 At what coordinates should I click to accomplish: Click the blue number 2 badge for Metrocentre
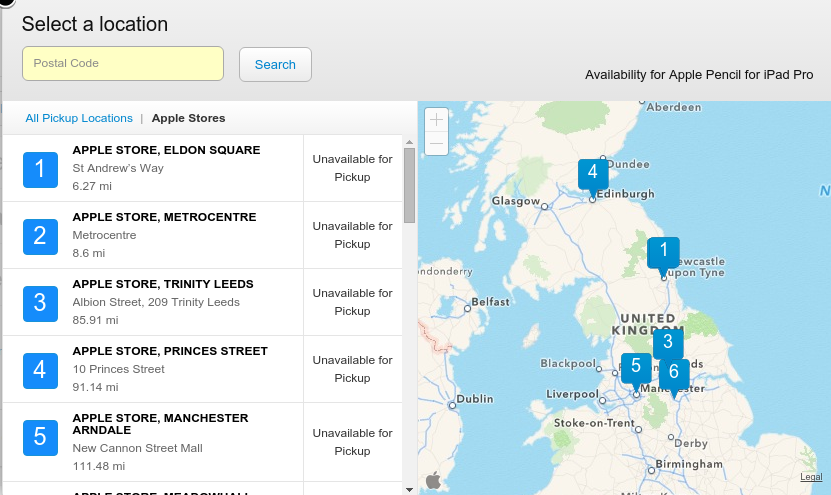40,236
